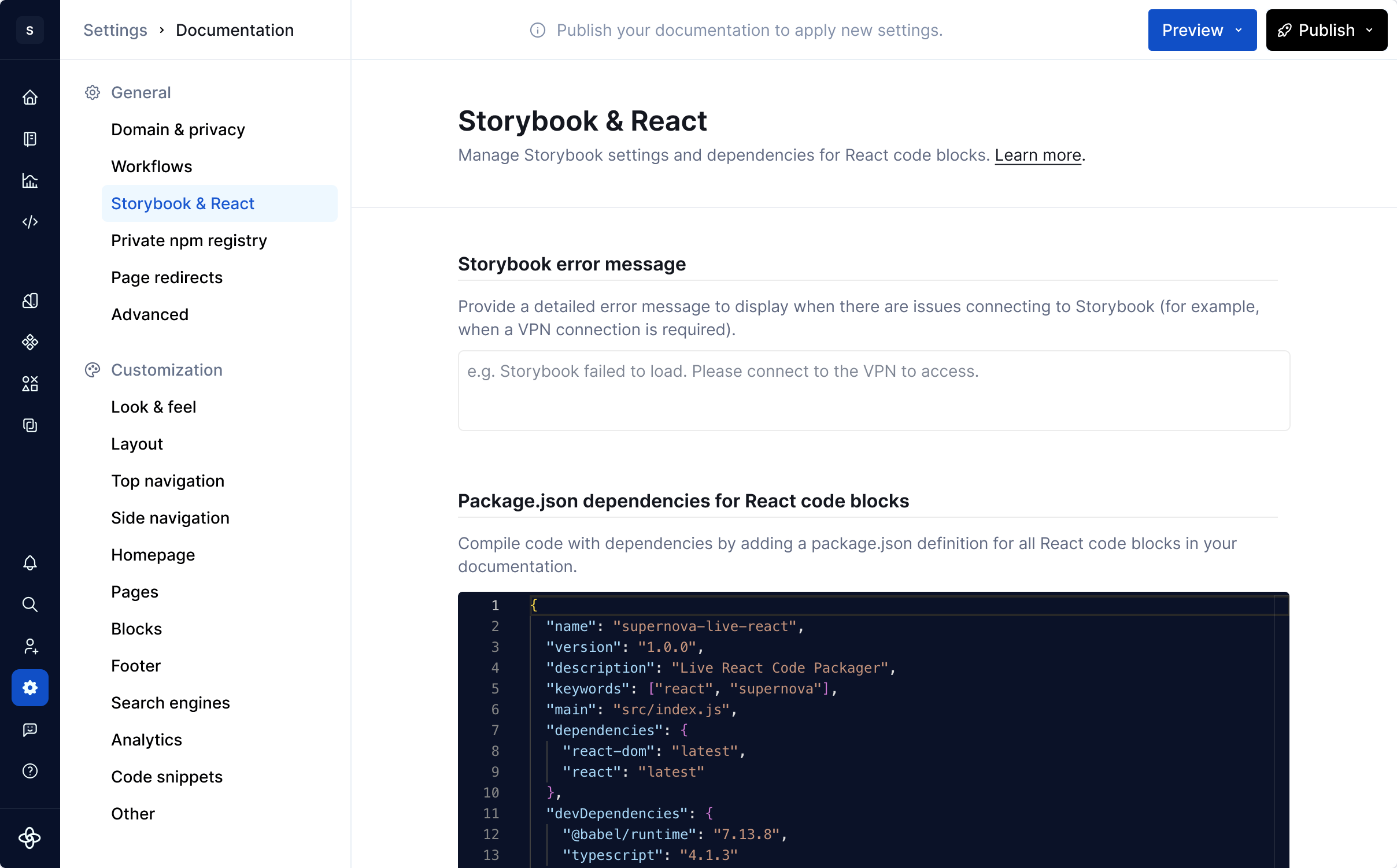Open help via the question mark icon
The height and width of the screenshot is (868, 1397).
30,771
